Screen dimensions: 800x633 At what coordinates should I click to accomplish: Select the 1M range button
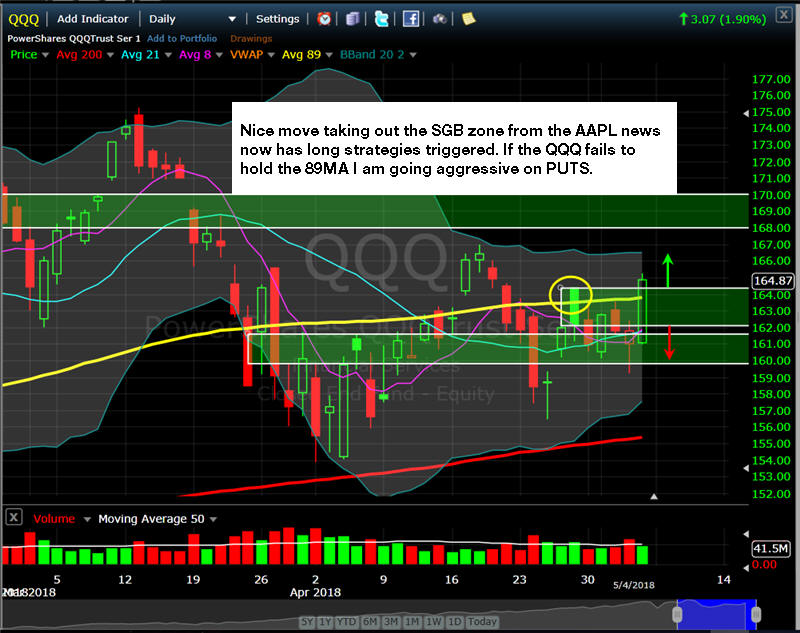(x=412, y=621)
